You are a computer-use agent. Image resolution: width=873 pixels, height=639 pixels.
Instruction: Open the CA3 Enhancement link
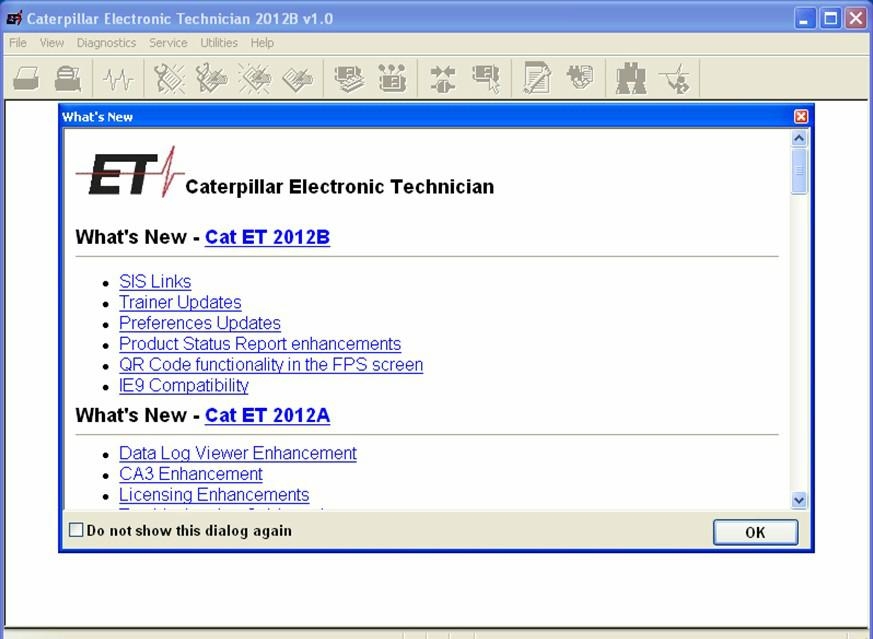pos(190,474)
